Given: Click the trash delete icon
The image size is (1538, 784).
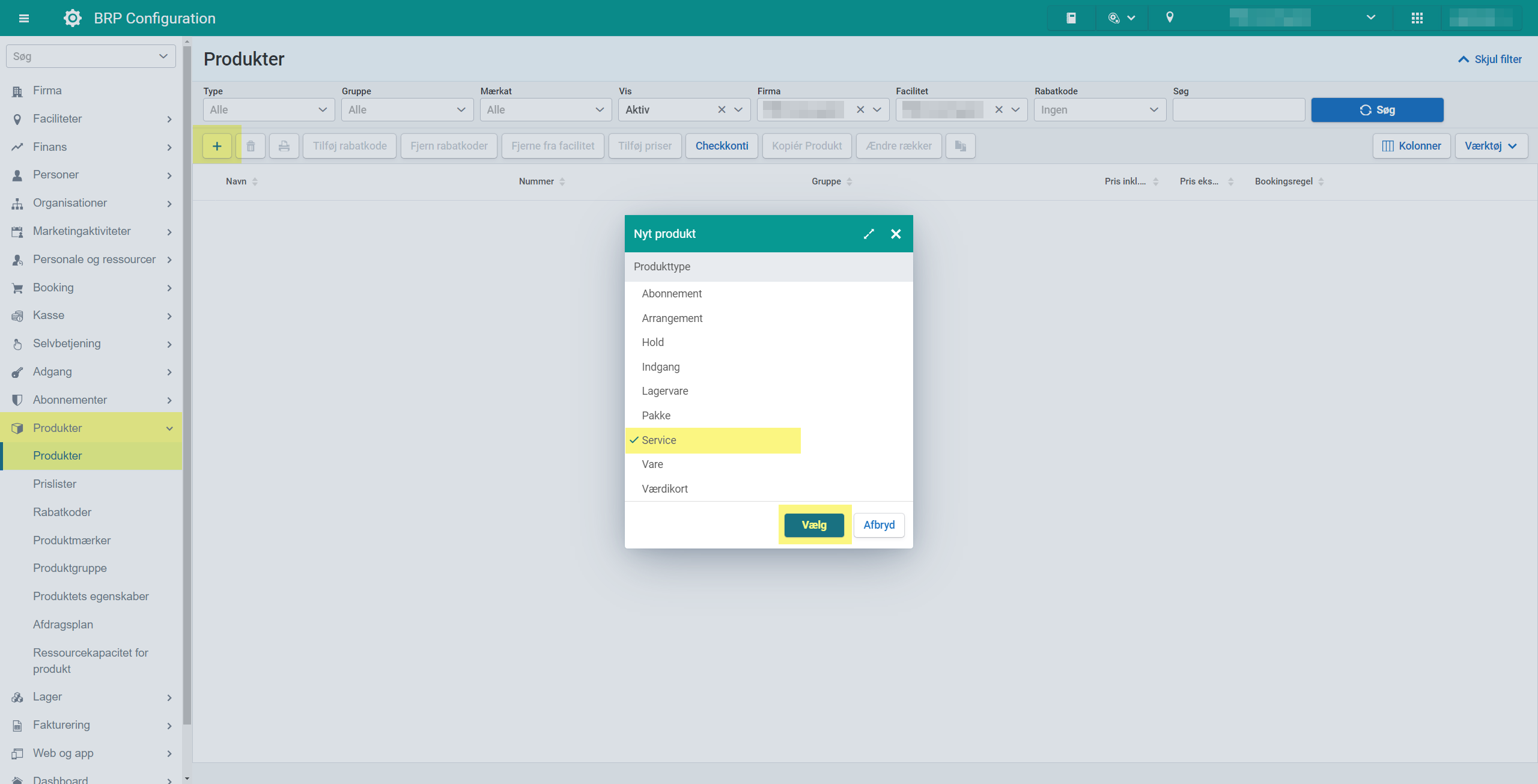Looking at the screenshot, I should [x=251, y=146].
